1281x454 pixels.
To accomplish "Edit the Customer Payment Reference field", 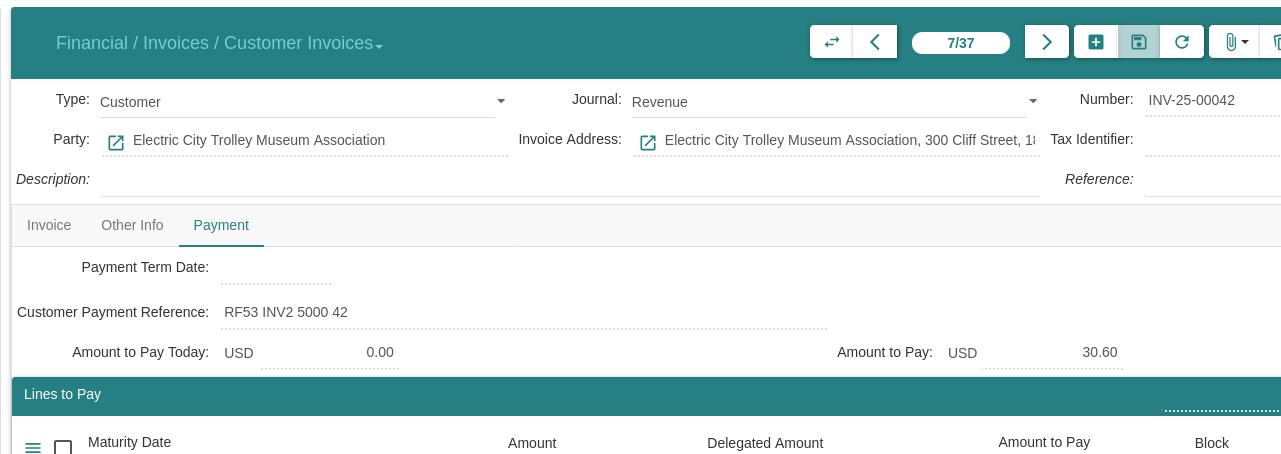I will click(x=523, y=312).
